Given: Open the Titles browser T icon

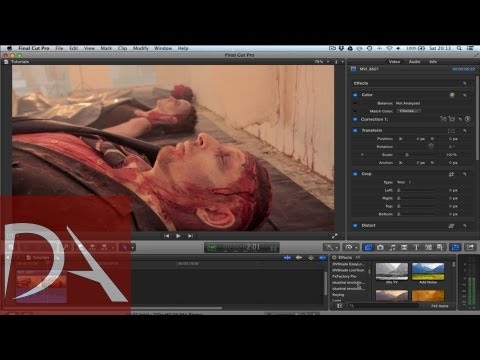Looking at the screenshot, I should [416, 247].
